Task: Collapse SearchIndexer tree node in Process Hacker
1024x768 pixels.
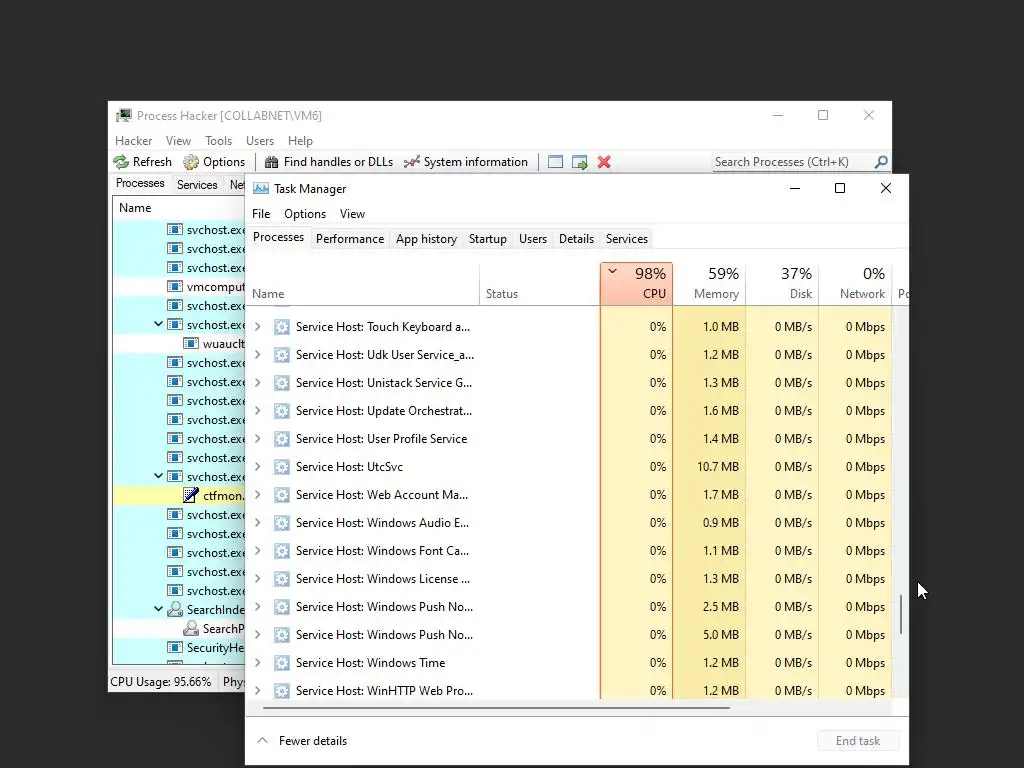Action: [158, 609]
